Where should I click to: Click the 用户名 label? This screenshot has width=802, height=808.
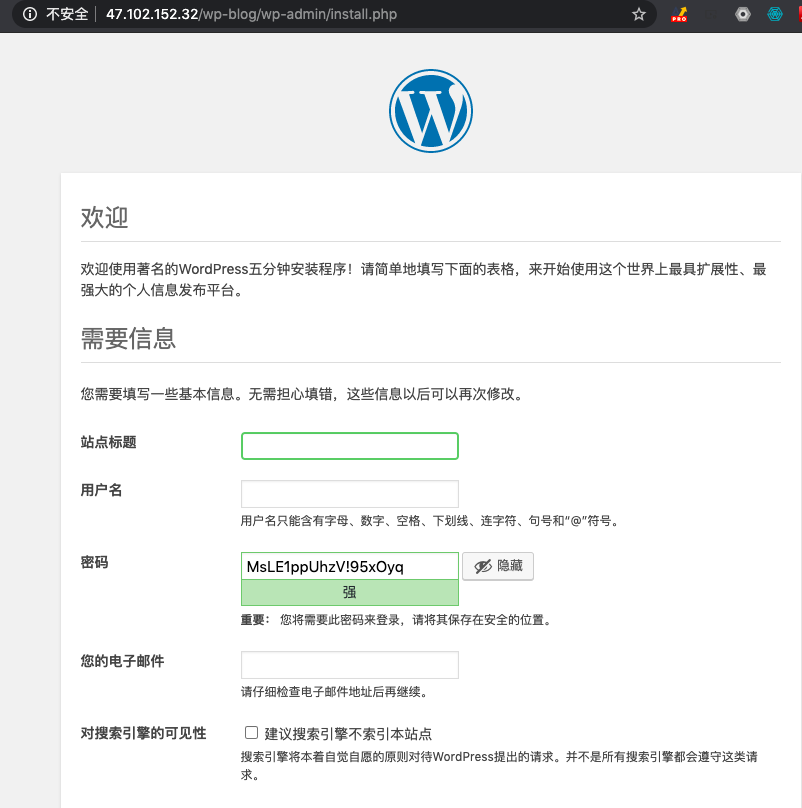click(x=101, y=490)
